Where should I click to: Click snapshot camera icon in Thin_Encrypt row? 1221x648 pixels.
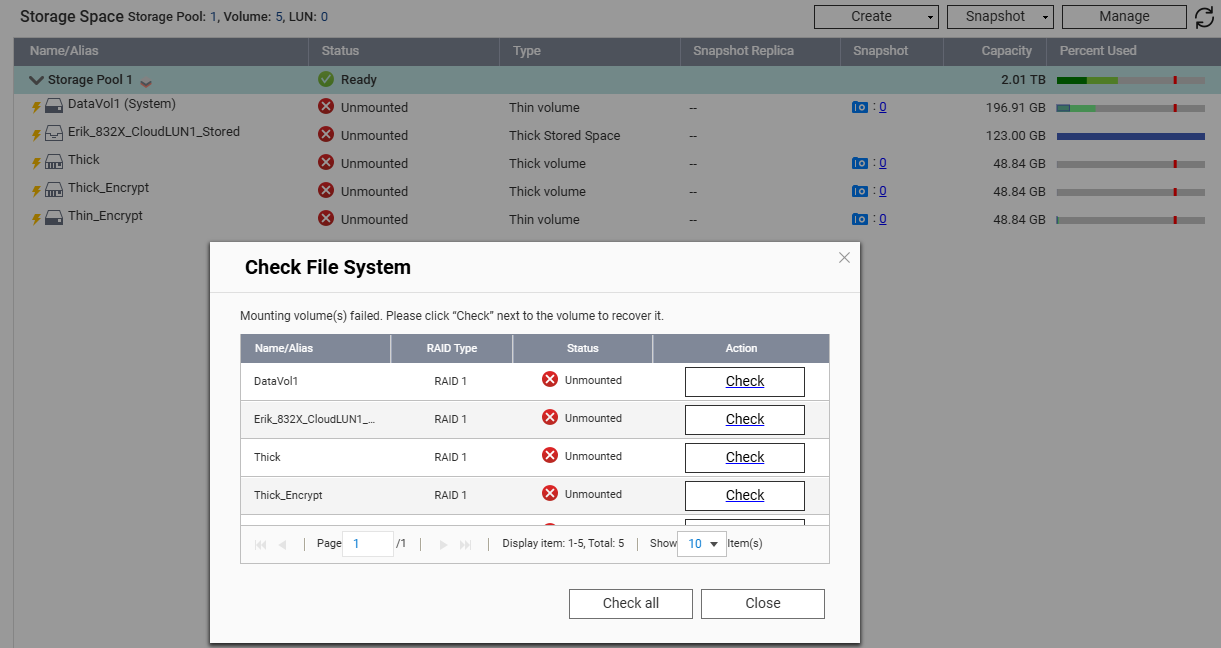[859, 219]
